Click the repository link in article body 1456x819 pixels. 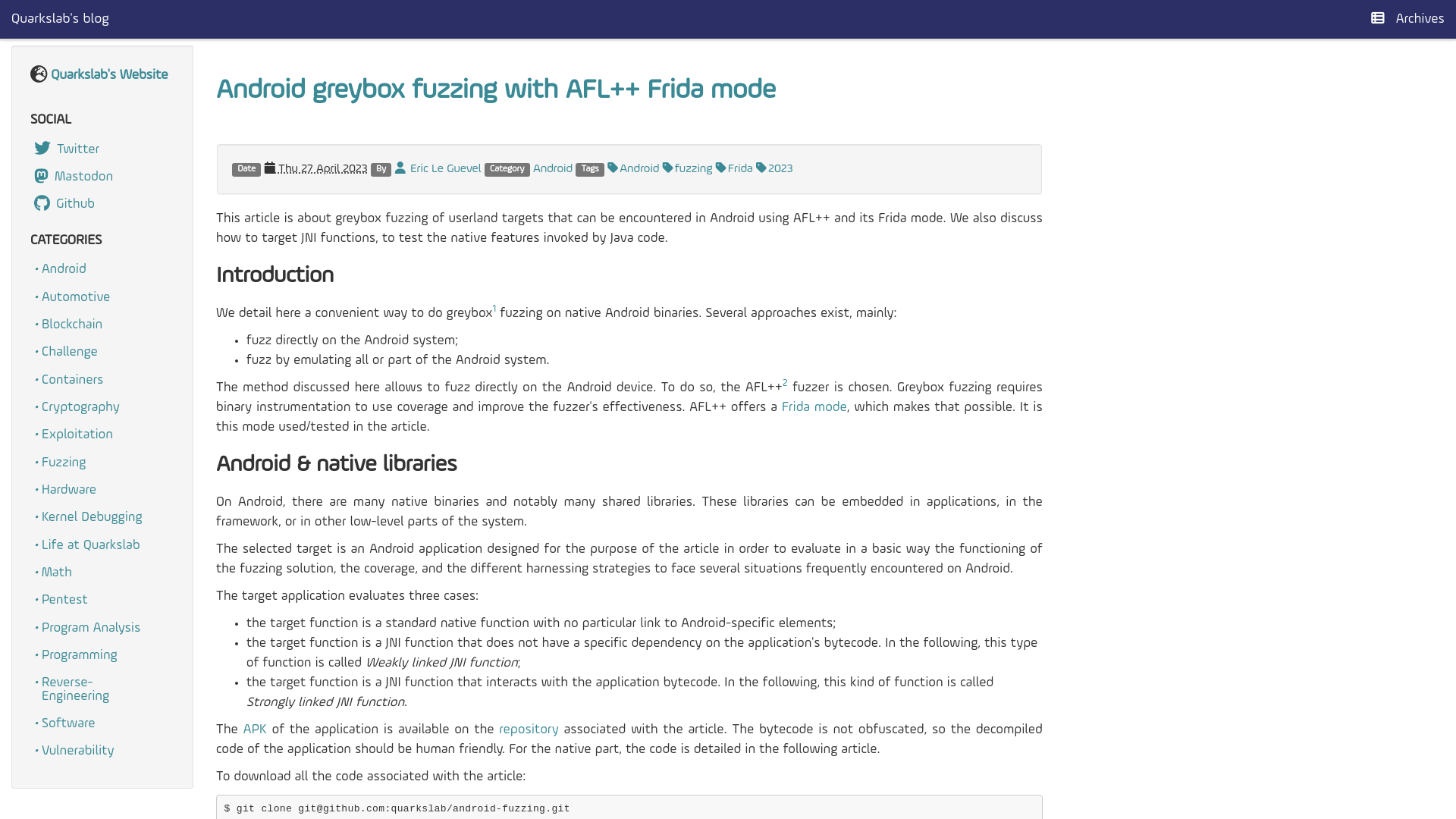pyautogui.click(x=528, y=729)
